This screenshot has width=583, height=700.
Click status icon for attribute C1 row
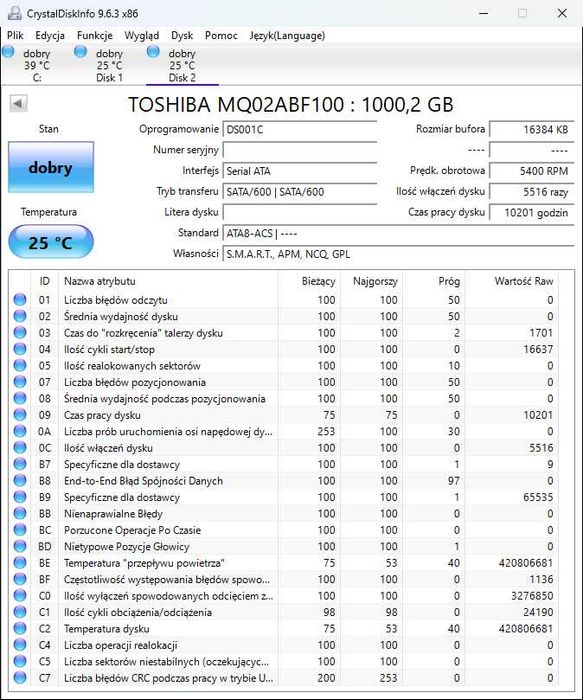[20, 612]
